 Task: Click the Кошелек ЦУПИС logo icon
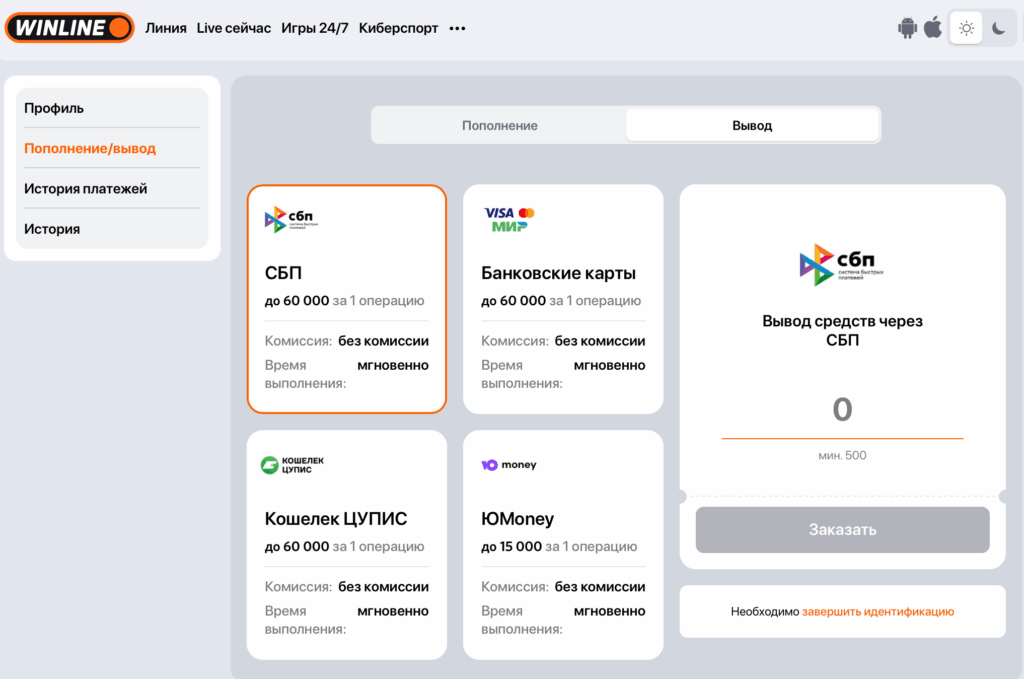(292, 465)
